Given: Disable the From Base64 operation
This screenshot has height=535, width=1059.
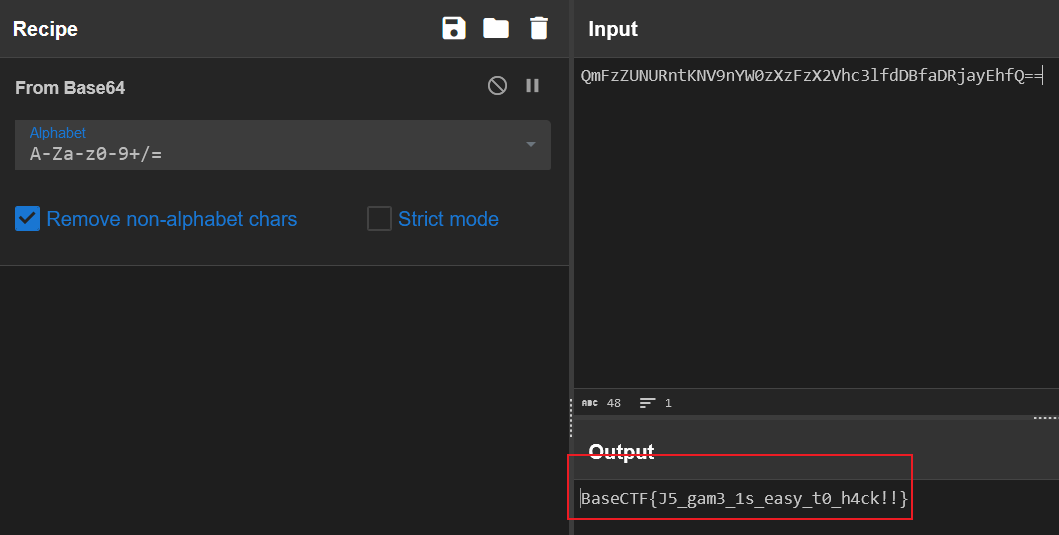Looking at the screenshot, I should point(497,86).
